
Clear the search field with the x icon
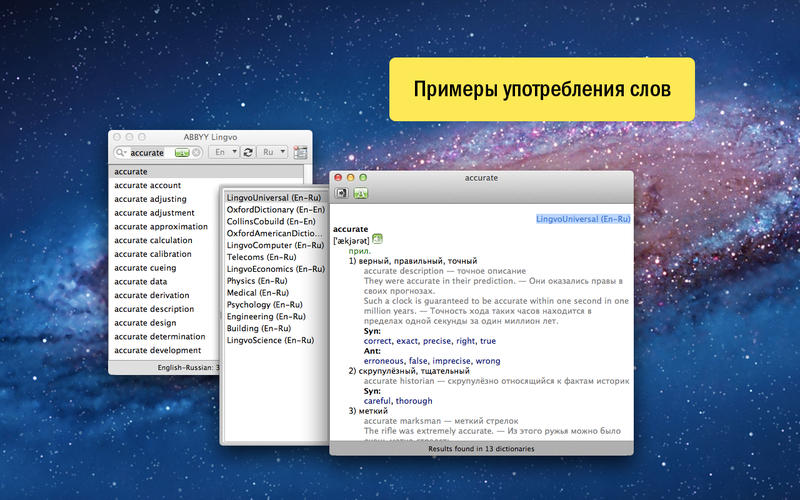coord(196,153)
